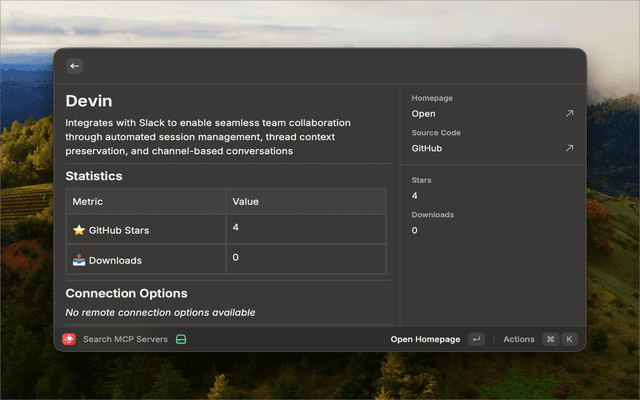Click the back arrow button
640x400 pixels.
pyautogui.click(x=75, y=66)
